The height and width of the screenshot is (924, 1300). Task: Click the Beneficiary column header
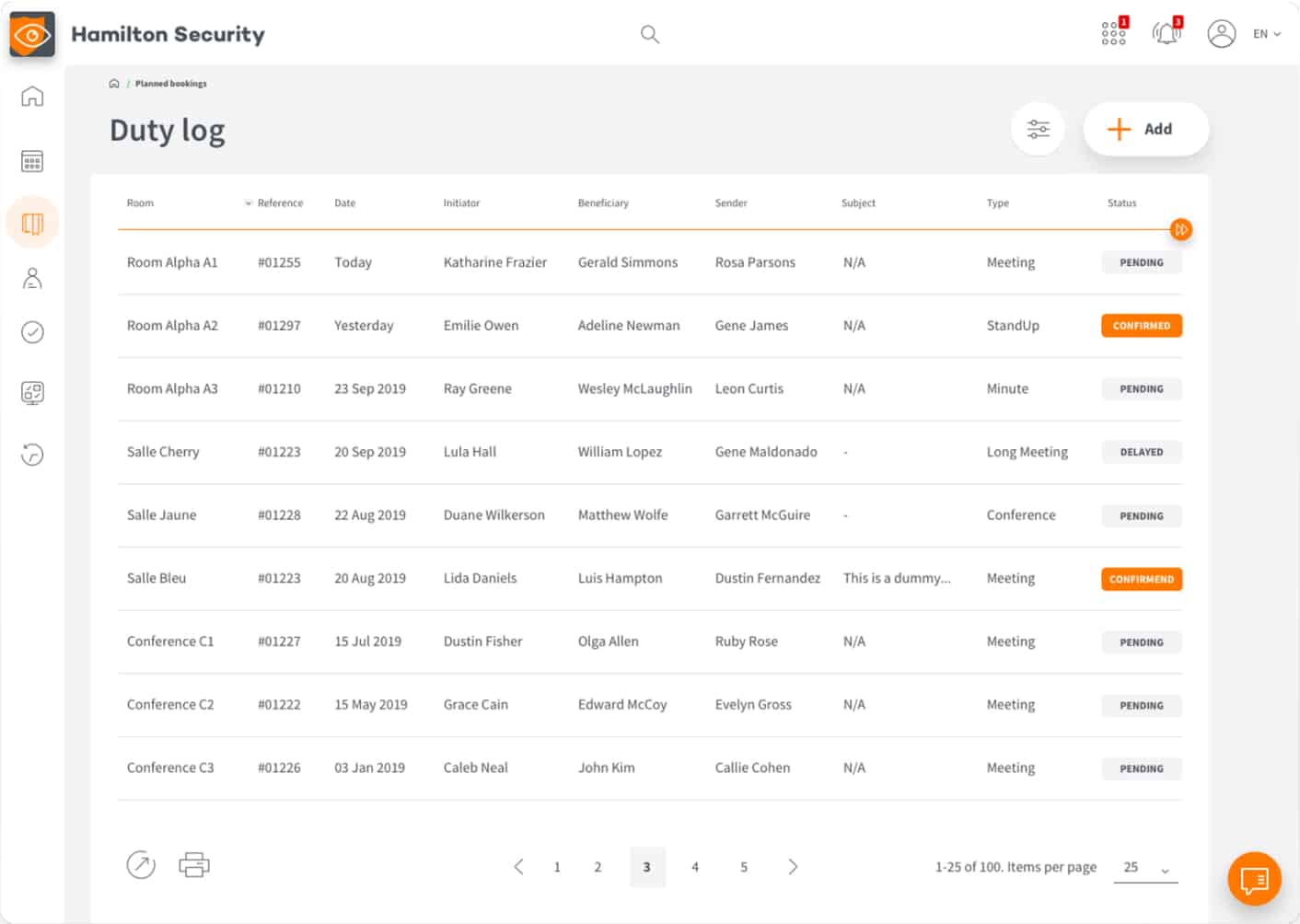point(603,203)
